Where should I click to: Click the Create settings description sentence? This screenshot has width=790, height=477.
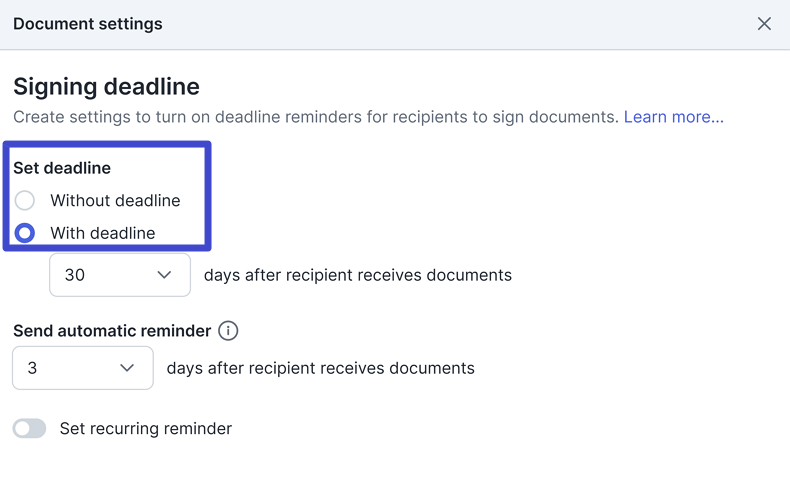pos(316,117)
